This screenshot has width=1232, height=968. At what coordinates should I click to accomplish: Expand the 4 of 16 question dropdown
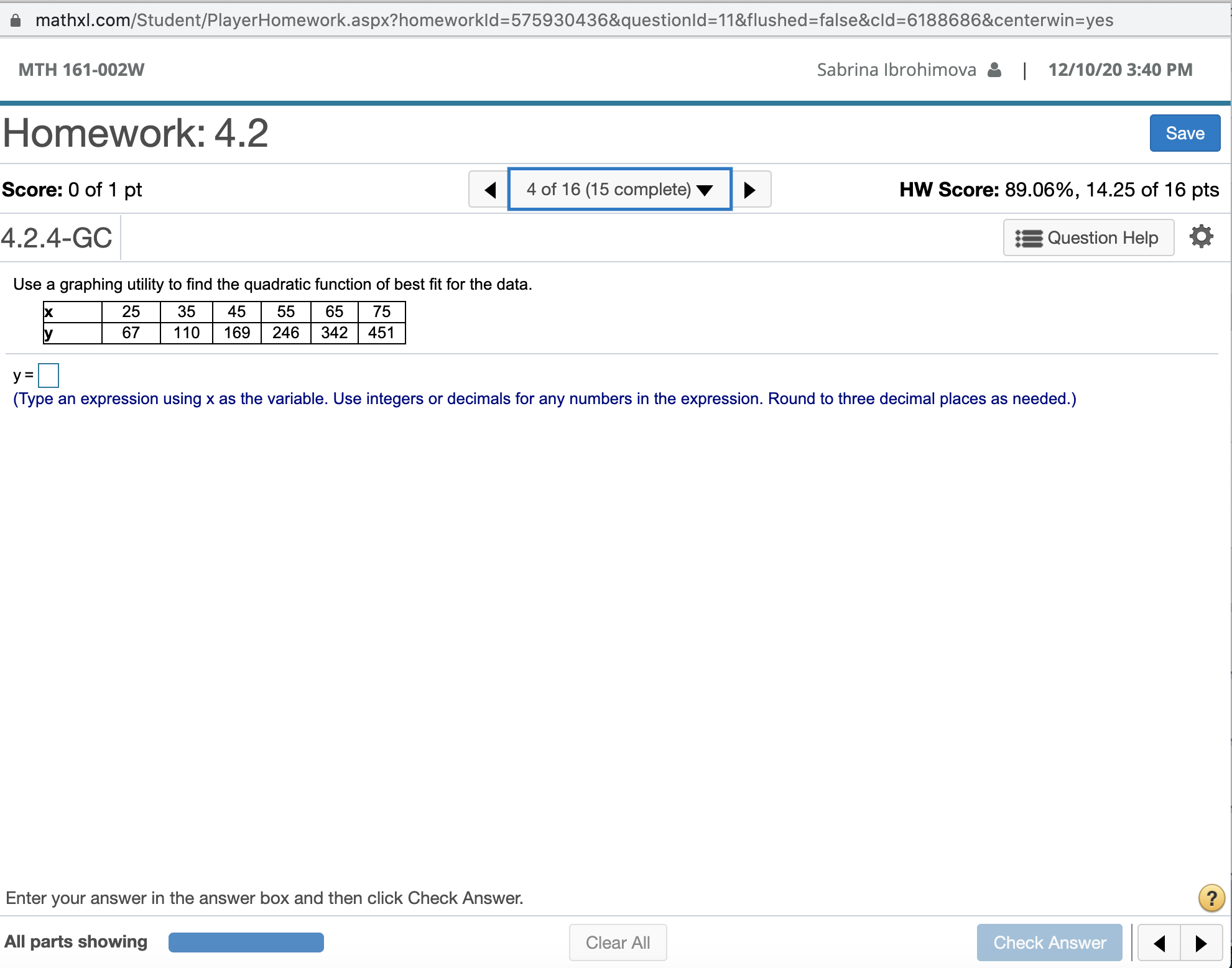pos(619,190)
